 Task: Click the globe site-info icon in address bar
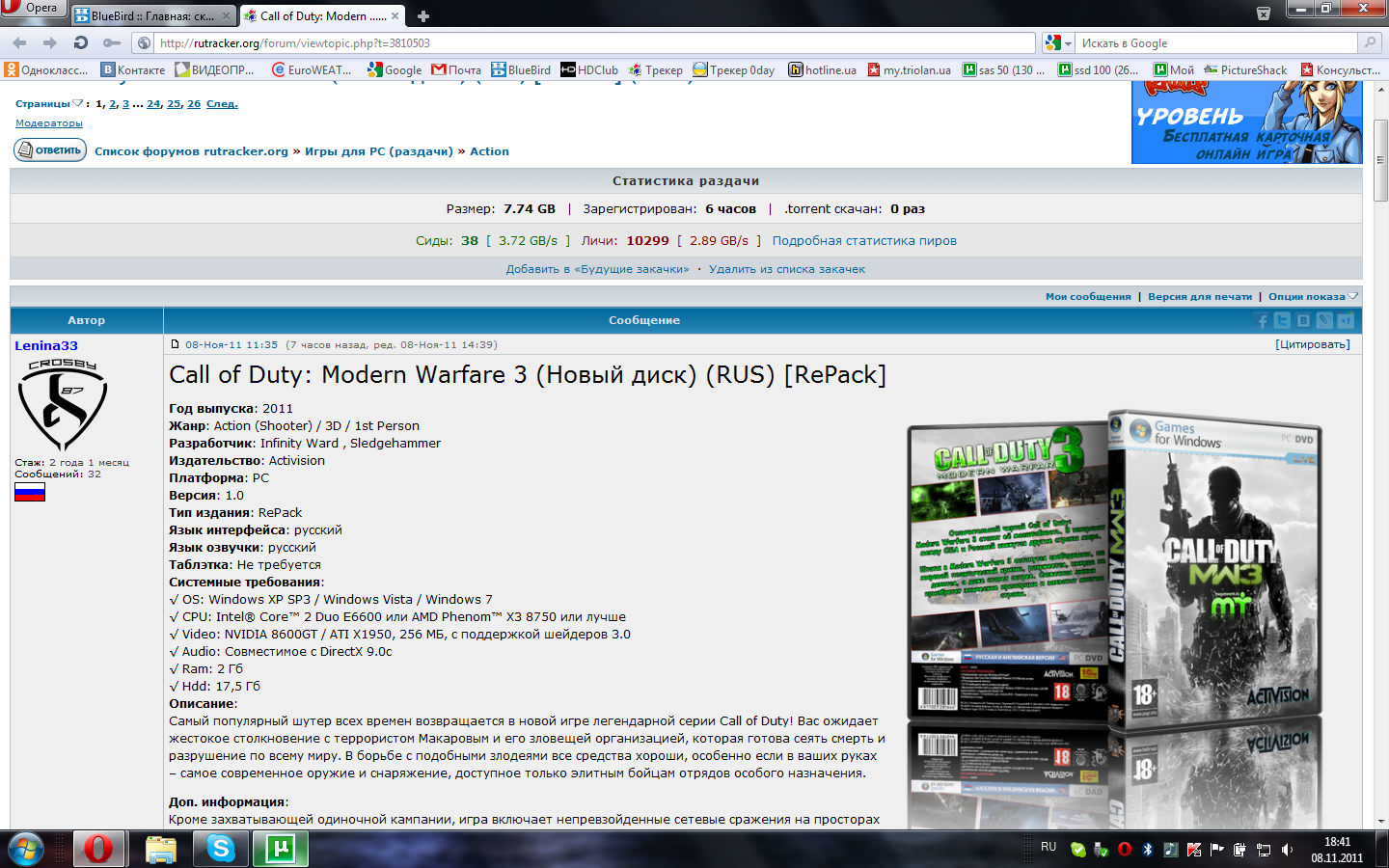(x=145, y=42)
